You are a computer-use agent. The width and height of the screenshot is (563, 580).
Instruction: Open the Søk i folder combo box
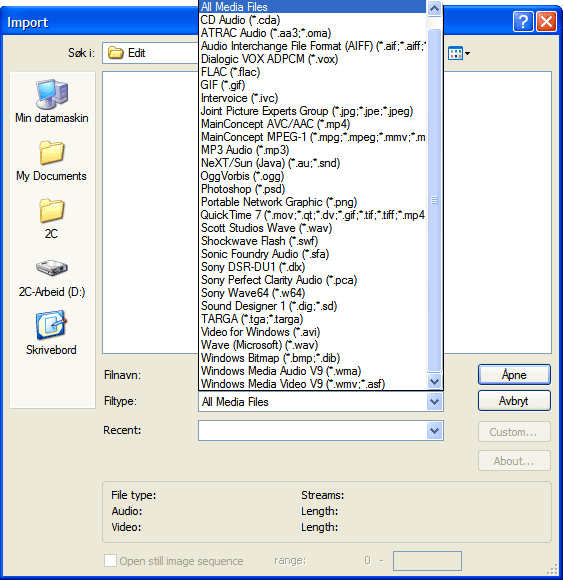tap(151, 53)
